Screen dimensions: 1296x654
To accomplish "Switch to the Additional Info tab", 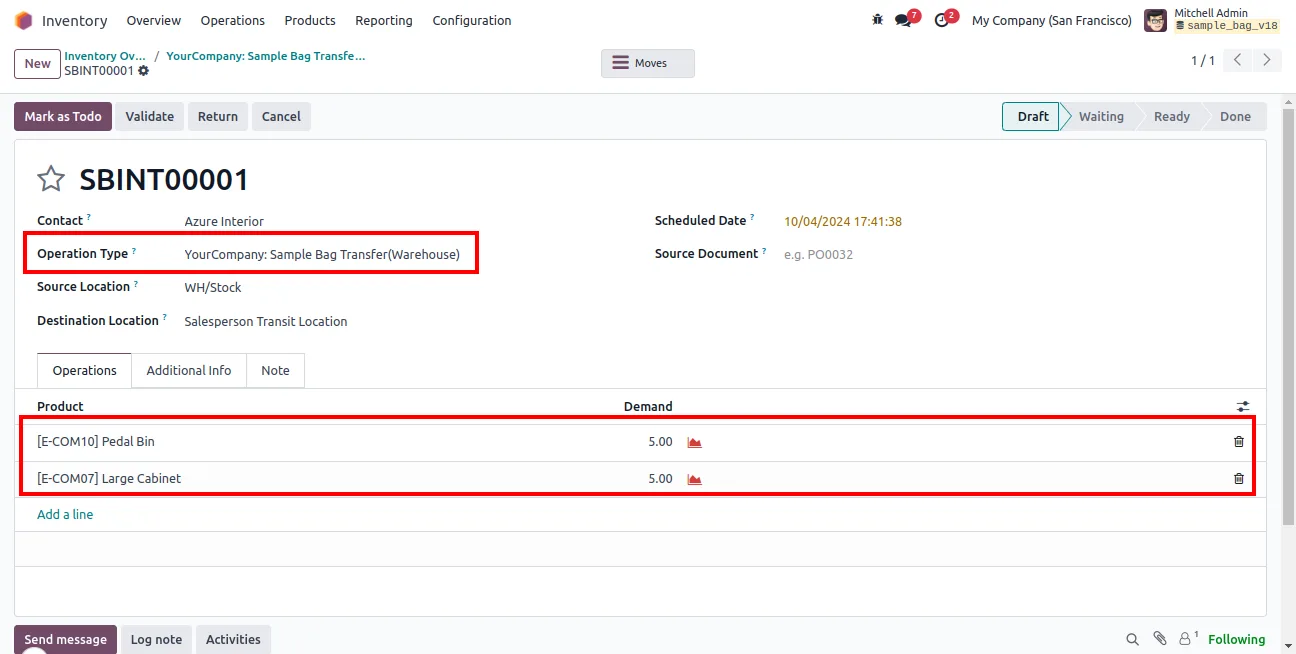I will (x=189, y=370).
